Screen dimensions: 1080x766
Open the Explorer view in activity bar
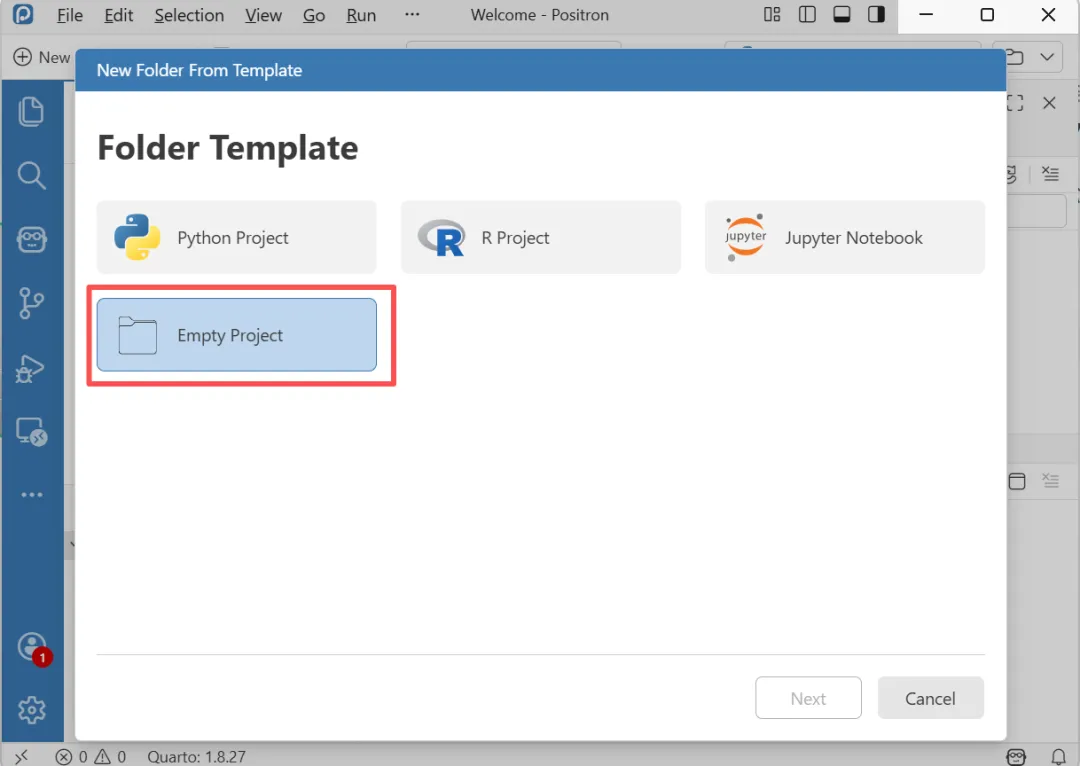(x=31, y=112)
